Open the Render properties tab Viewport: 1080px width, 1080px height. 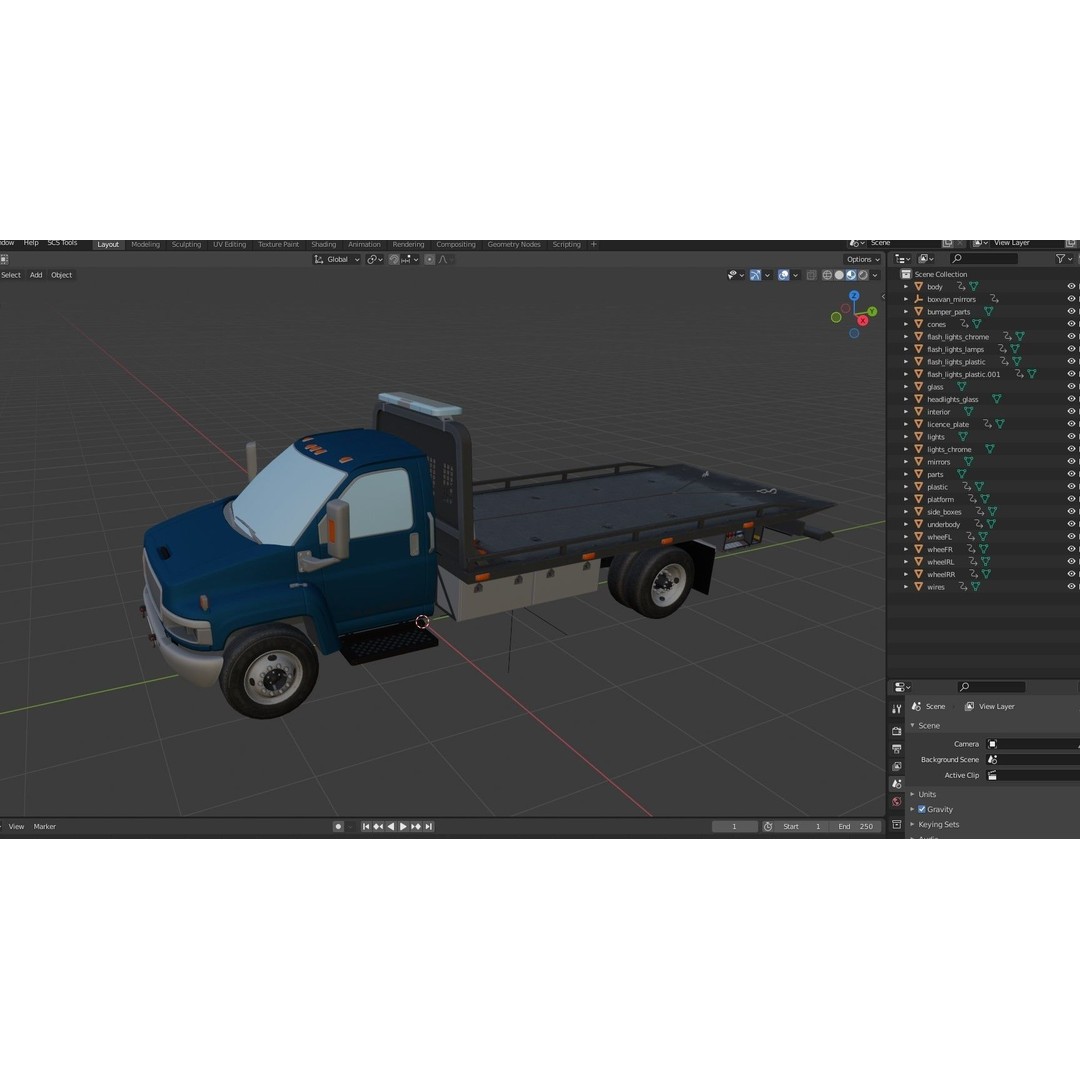point(897,731)
